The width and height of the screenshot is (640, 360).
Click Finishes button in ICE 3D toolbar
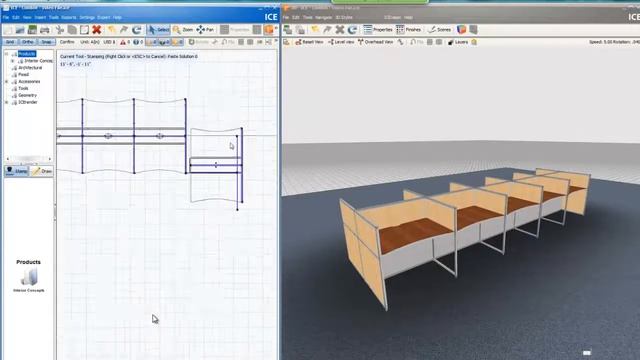[x=409, y=30]
